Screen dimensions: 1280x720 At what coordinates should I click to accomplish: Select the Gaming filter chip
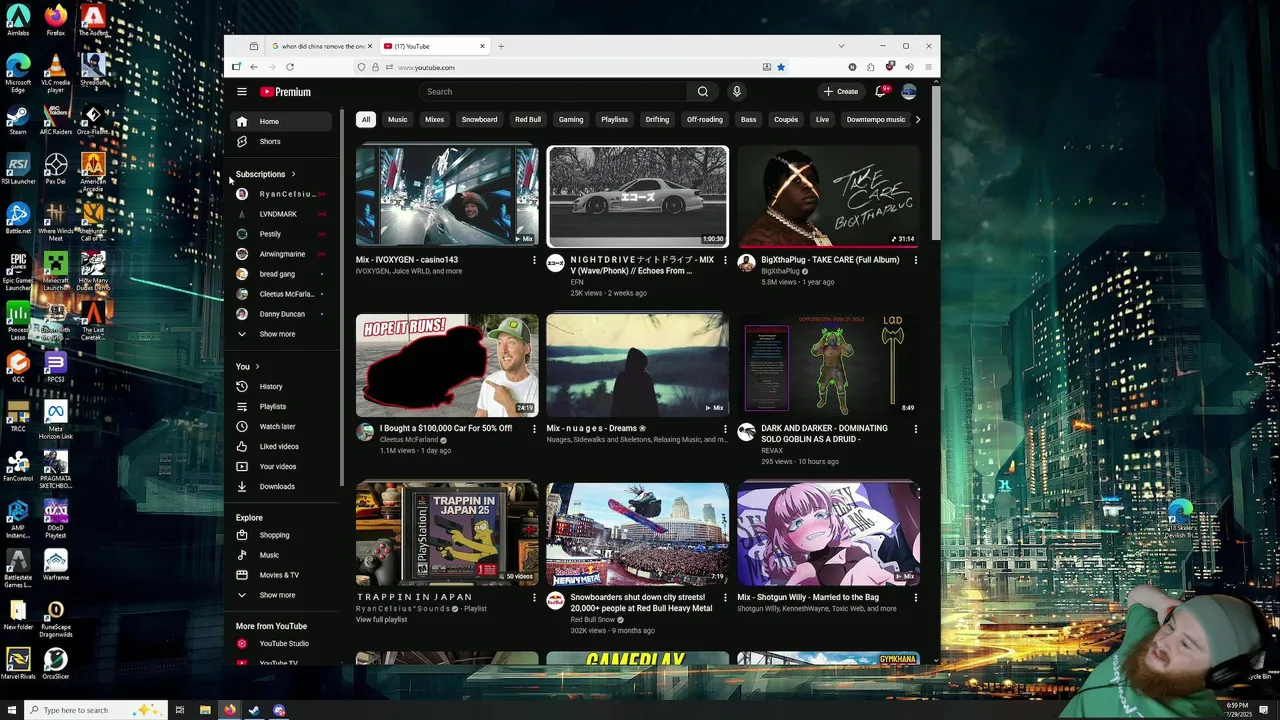[x=571, y=120]
